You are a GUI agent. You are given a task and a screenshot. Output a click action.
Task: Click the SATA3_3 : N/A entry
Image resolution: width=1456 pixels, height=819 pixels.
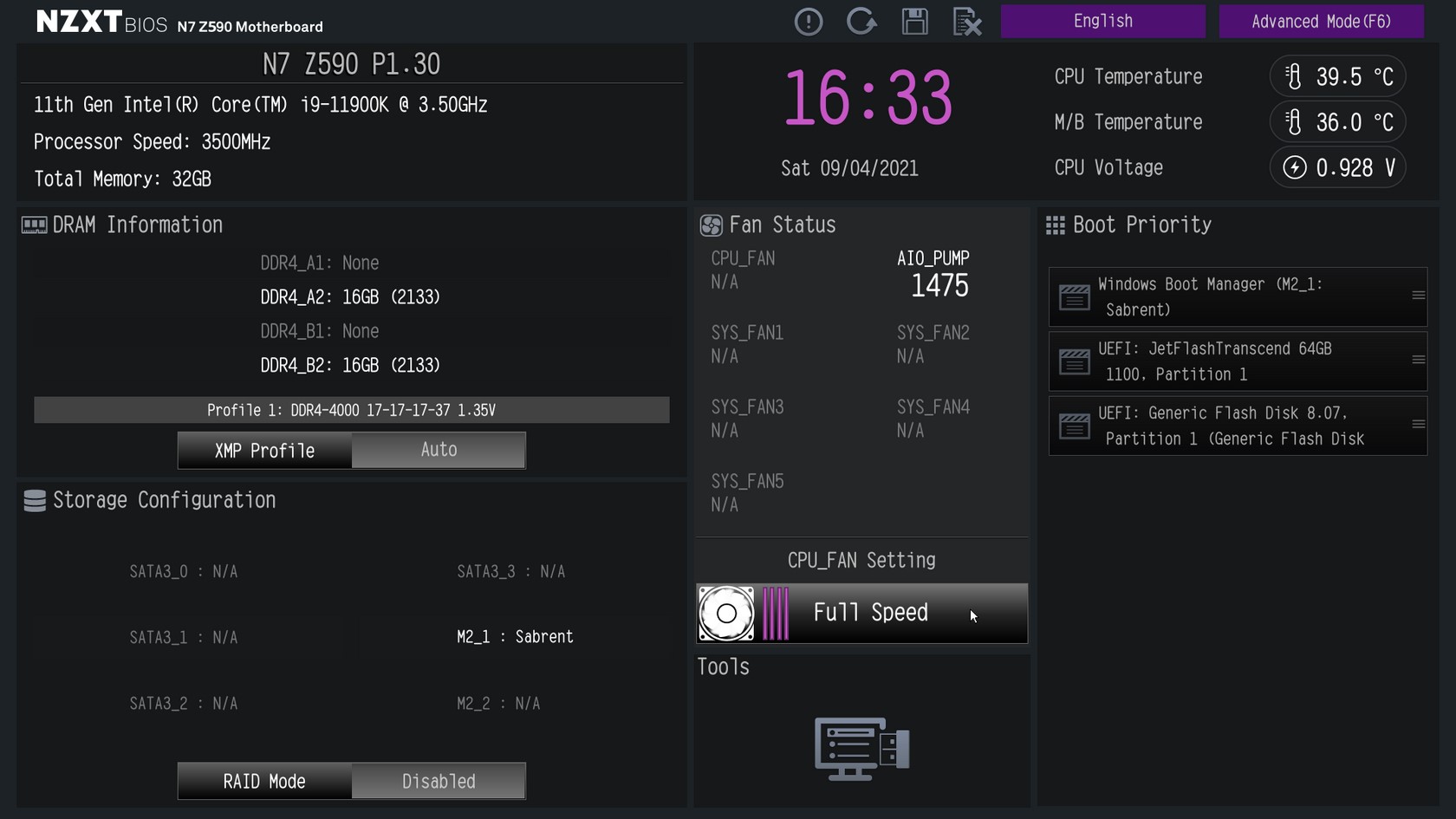pos(511,572)
